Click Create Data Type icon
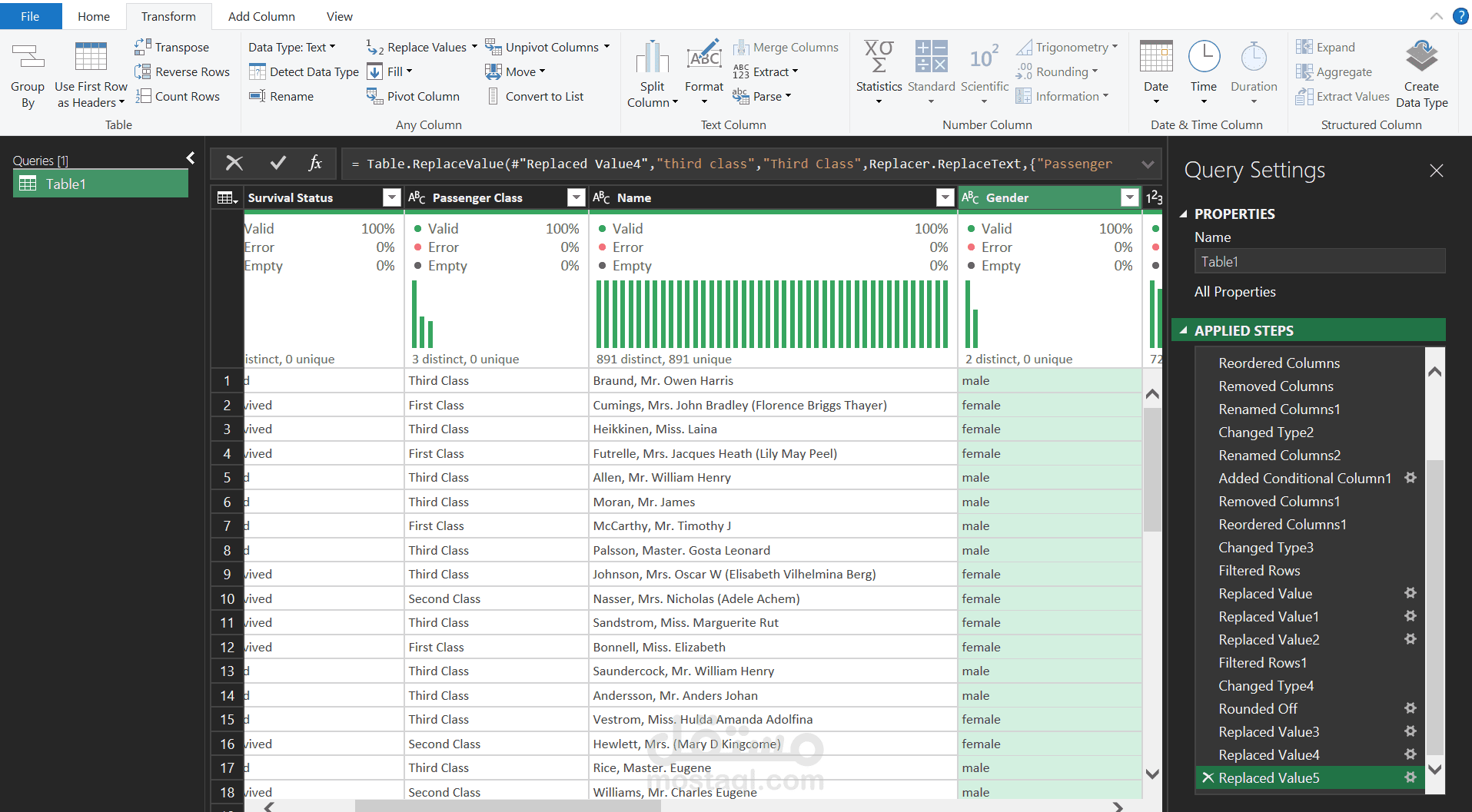This screenshot has width=1472, height=812. tap(1421, 57)
